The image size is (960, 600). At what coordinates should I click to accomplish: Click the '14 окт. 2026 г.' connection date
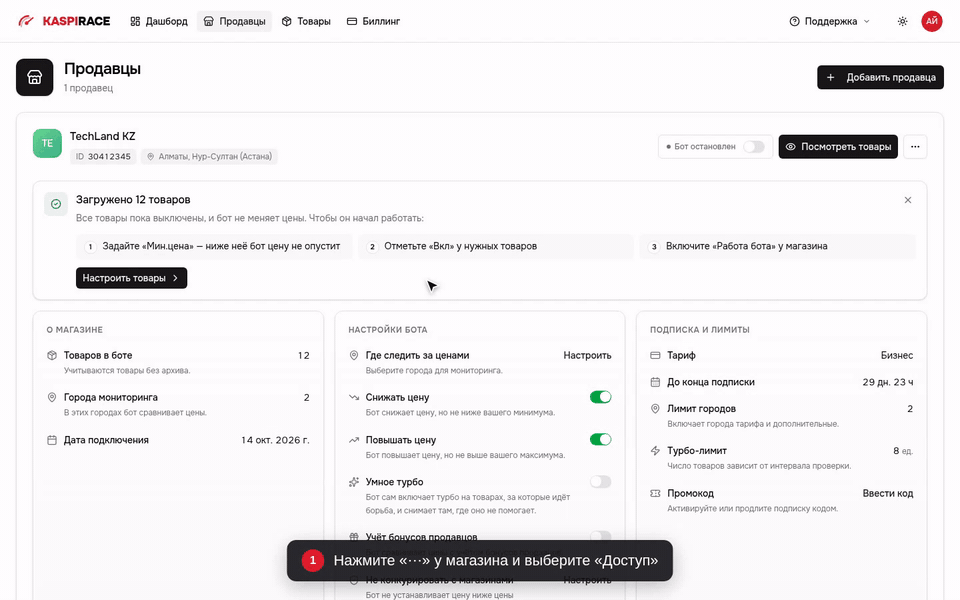point(276,440)
